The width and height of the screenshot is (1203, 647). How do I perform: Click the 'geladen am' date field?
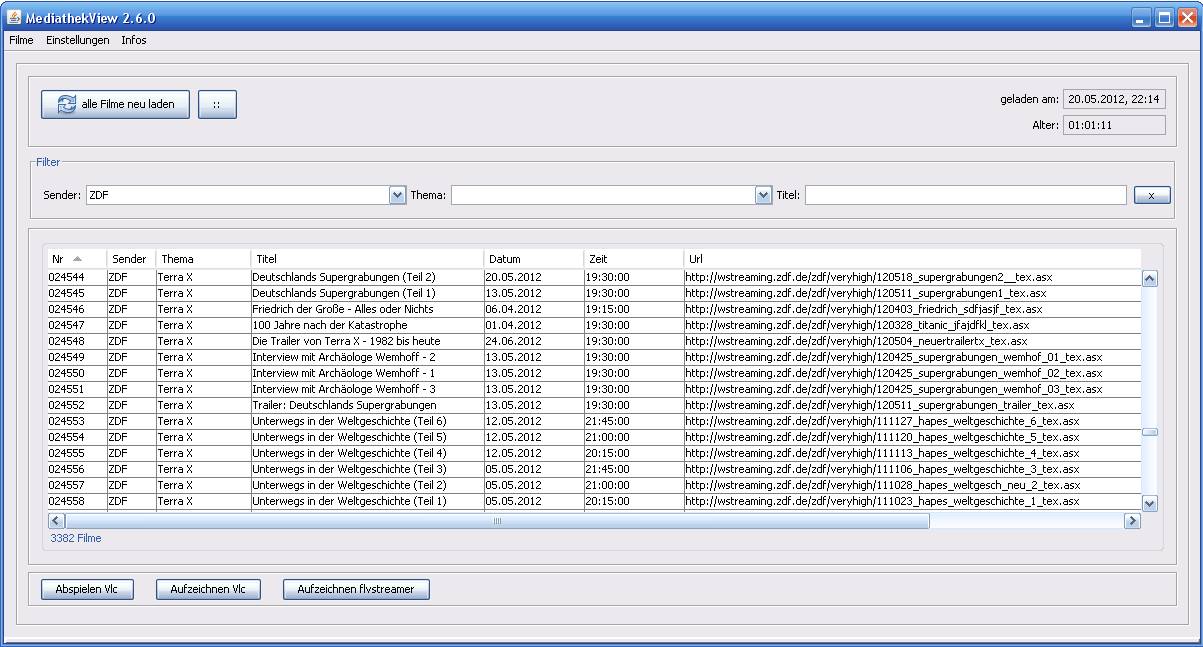1114,99
